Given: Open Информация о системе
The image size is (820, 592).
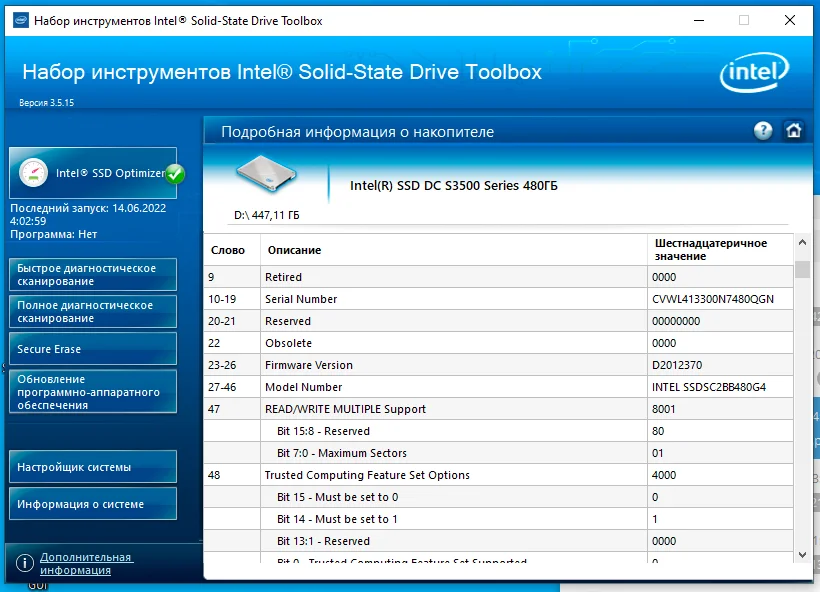Looking at the screenshot, I should [x=92, y=503].
